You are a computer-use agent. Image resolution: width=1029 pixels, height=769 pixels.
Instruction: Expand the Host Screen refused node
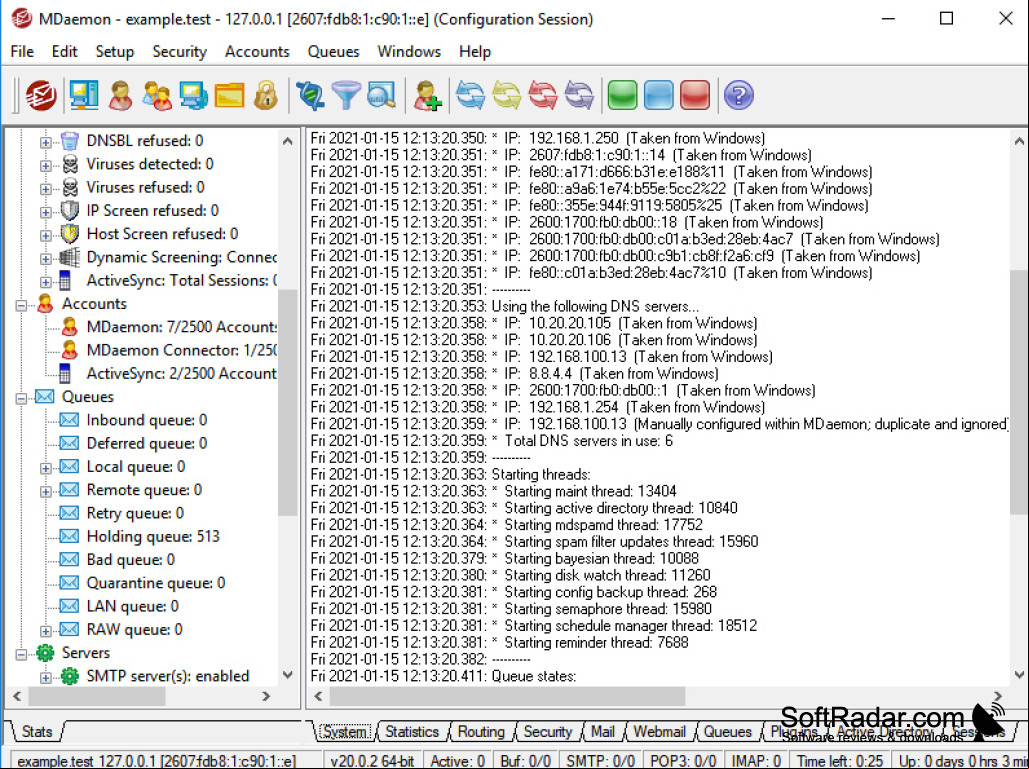coord(45,235)
